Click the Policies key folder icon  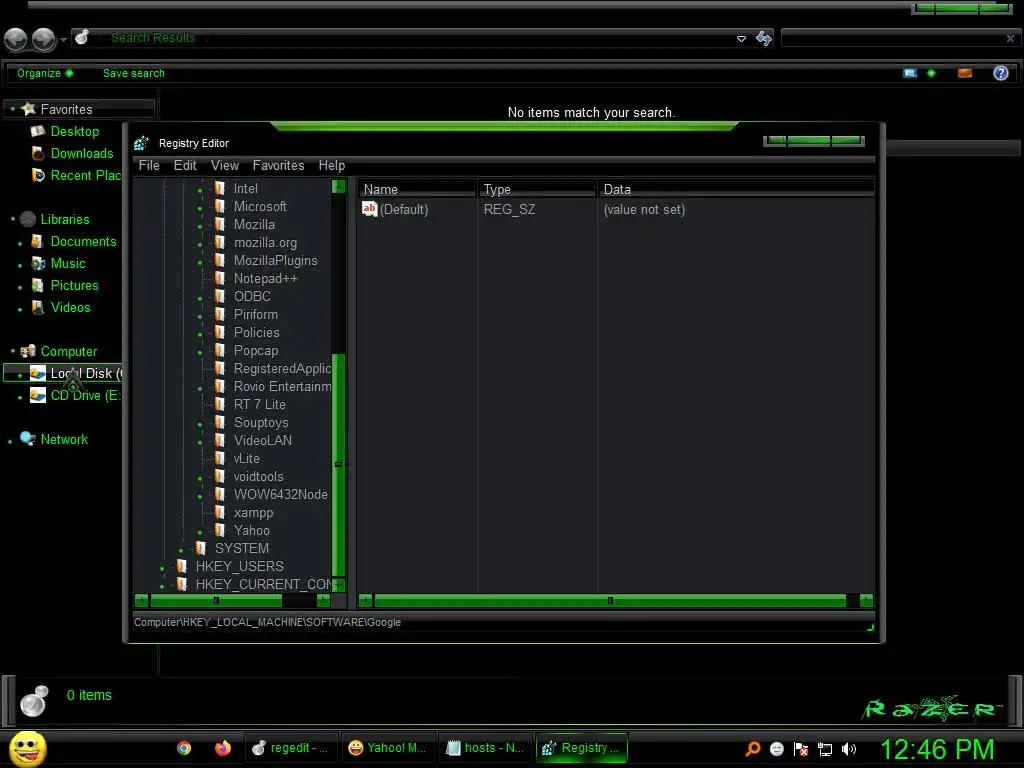click(220, 332)
